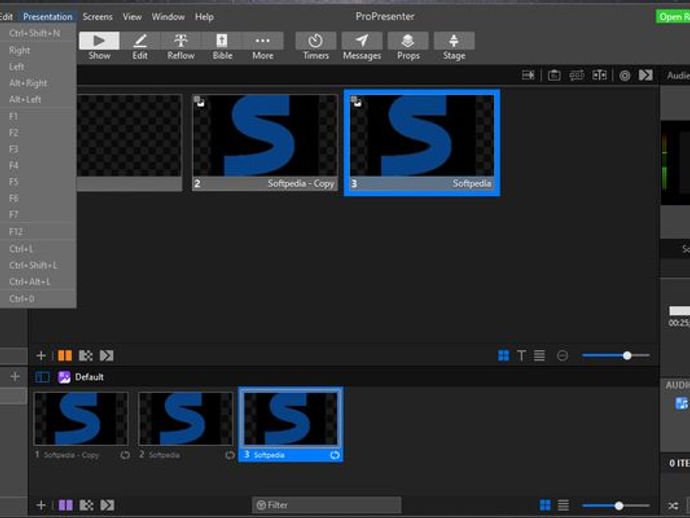Click the split-columns icon in slide header bar
The width and height of the screenshot is (690, 518).
pyautogui.click(x=599, y=75)
